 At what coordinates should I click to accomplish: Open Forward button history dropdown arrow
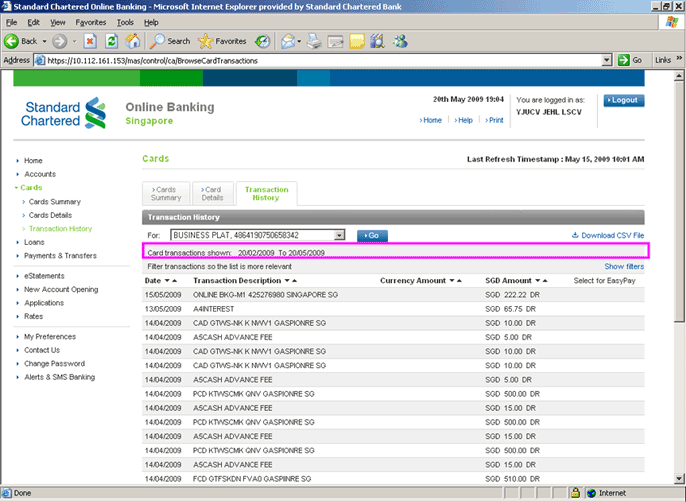[74, 41]
